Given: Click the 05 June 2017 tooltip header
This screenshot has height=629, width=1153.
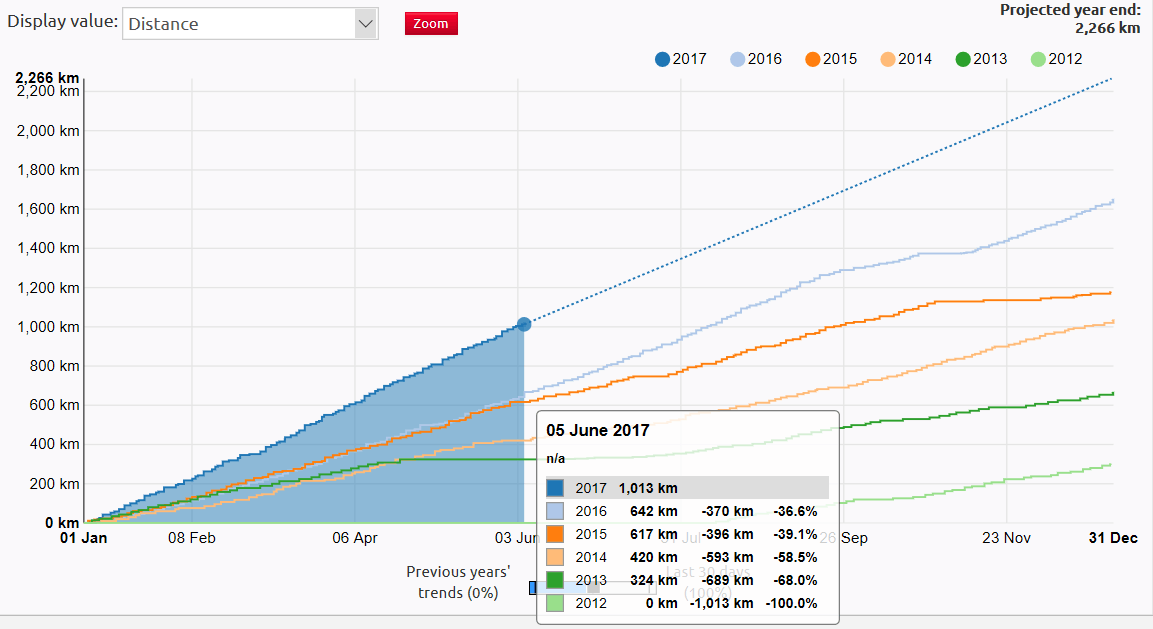Looking at the screenshot, I should pos(598,430).
